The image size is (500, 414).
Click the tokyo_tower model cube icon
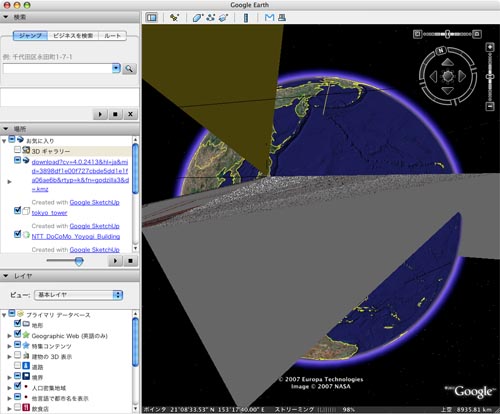pyautogui.click(x=26, y=211)
